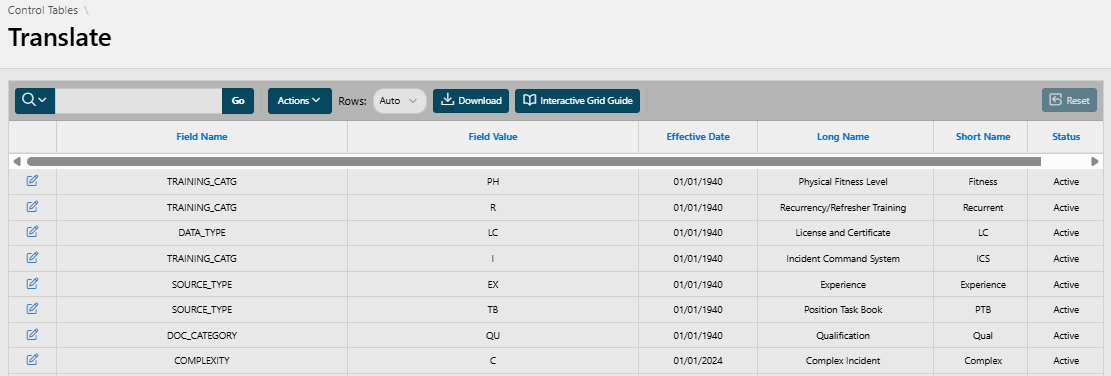Select the 'Physical Fitness Level' cell
This screenshot has width=1111, height=376.
pyautogui.click(x=845, y=182)
